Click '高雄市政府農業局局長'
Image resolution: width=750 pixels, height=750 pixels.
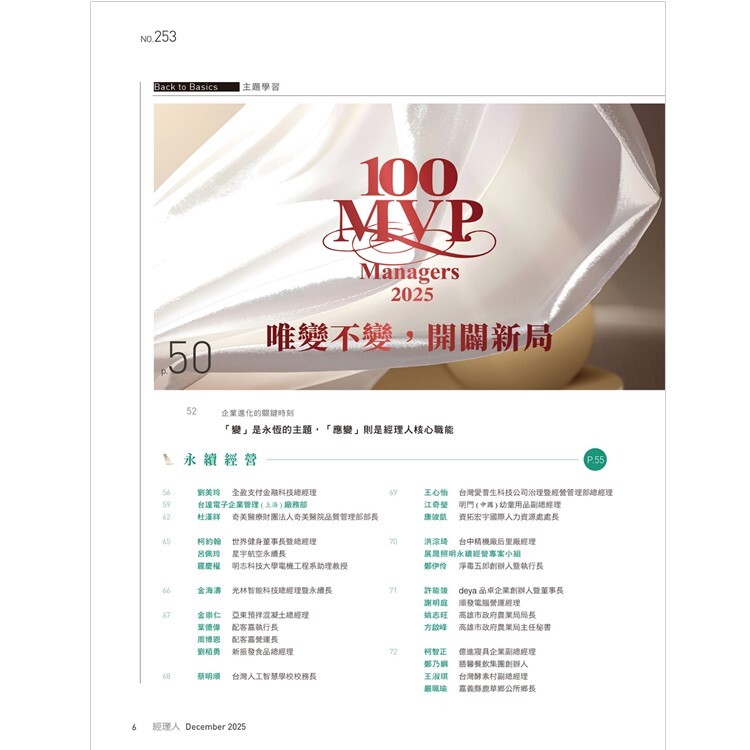tap(497, 615)
